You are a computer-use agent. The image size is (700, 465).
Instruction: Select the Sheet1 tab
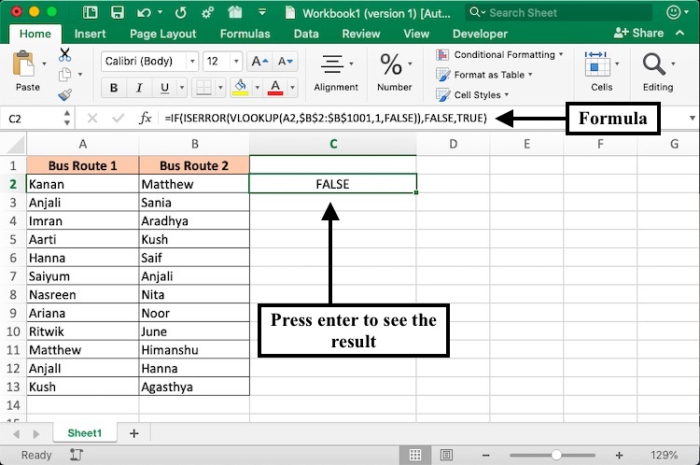point(84,433)
